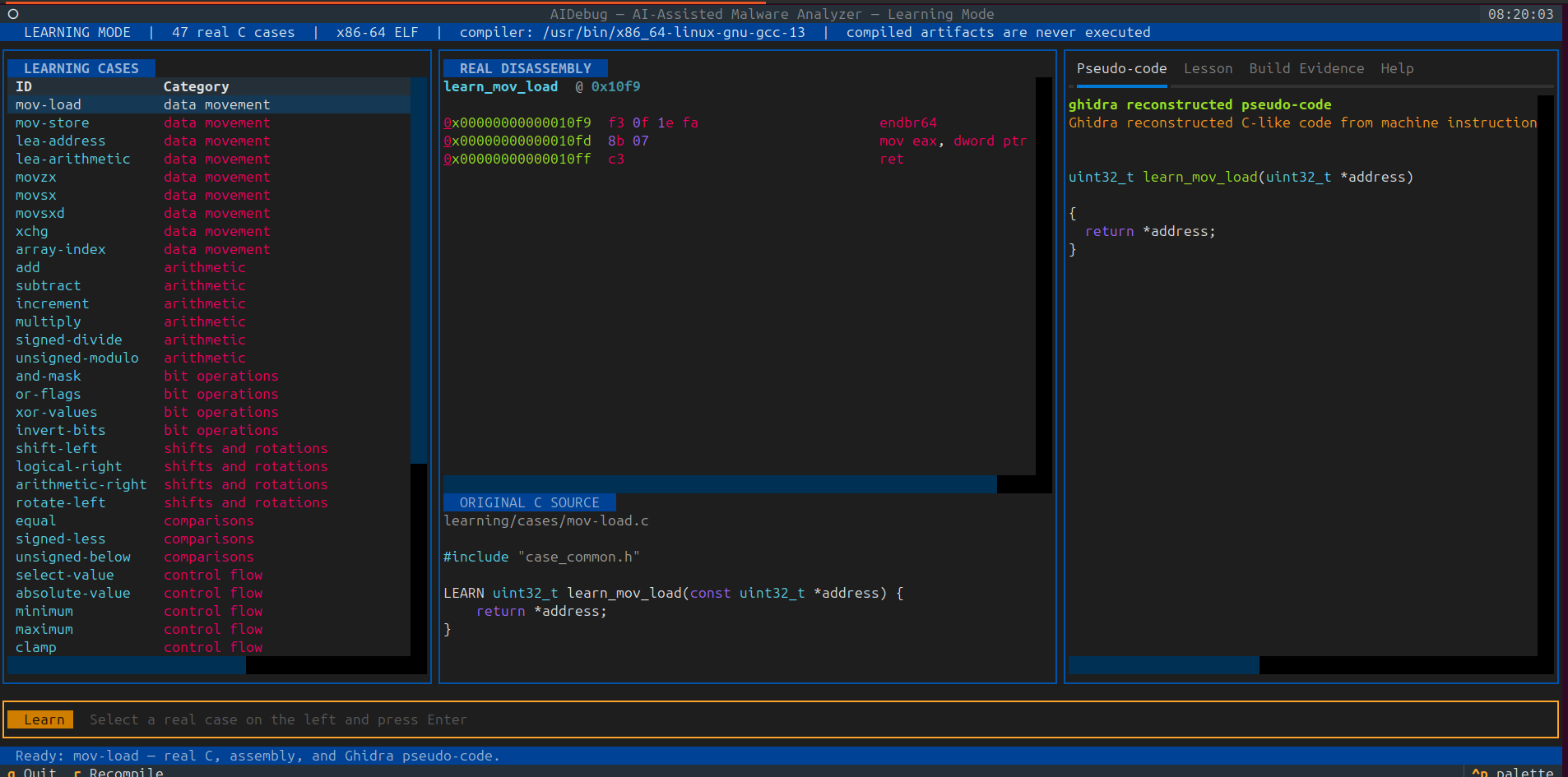The width and height of the screenshot is (1568, 777).
Task: Select the multiply case
Action: click(209, 321)
